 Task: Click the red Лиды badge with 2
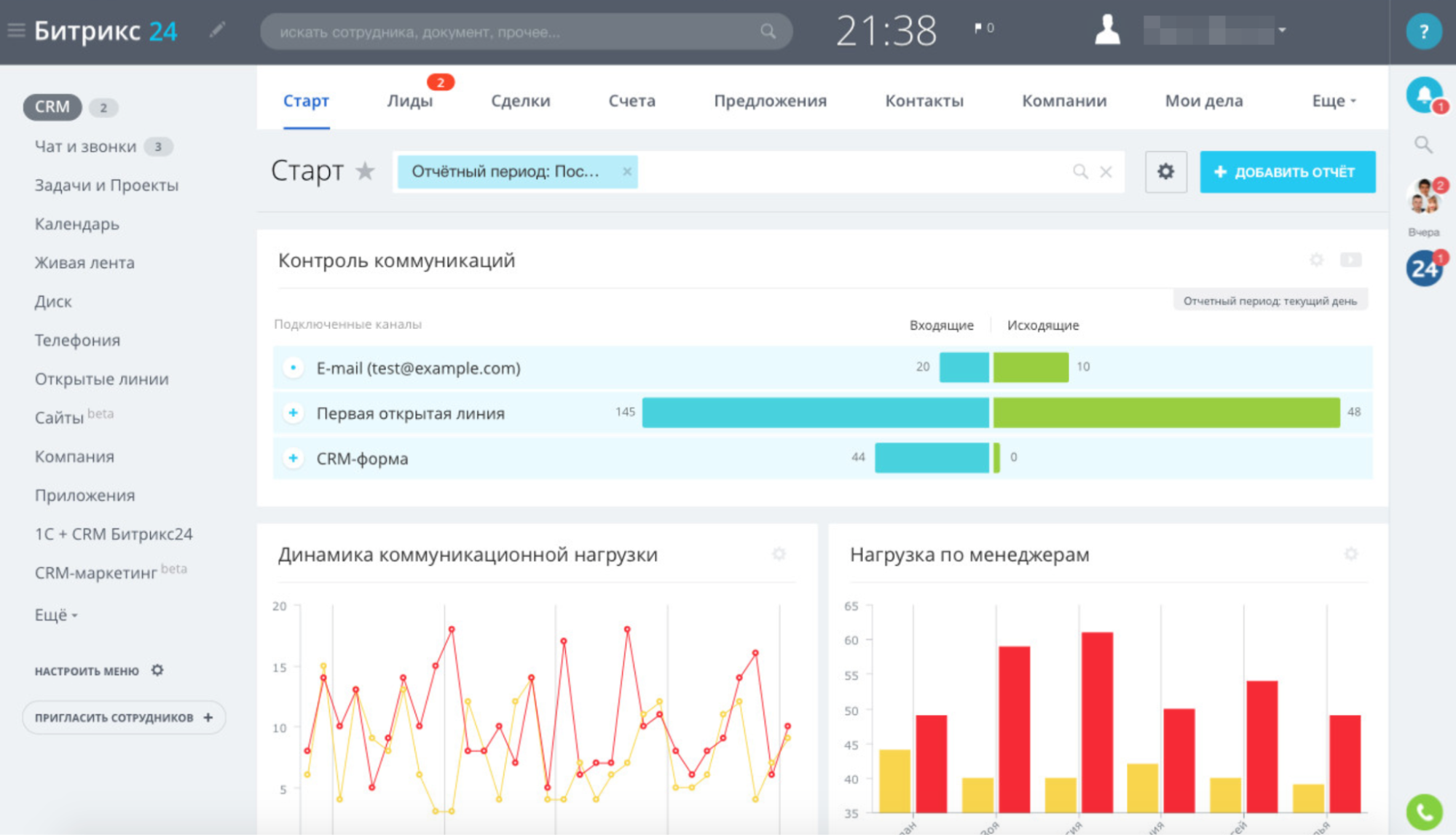(x=440, y=82)
